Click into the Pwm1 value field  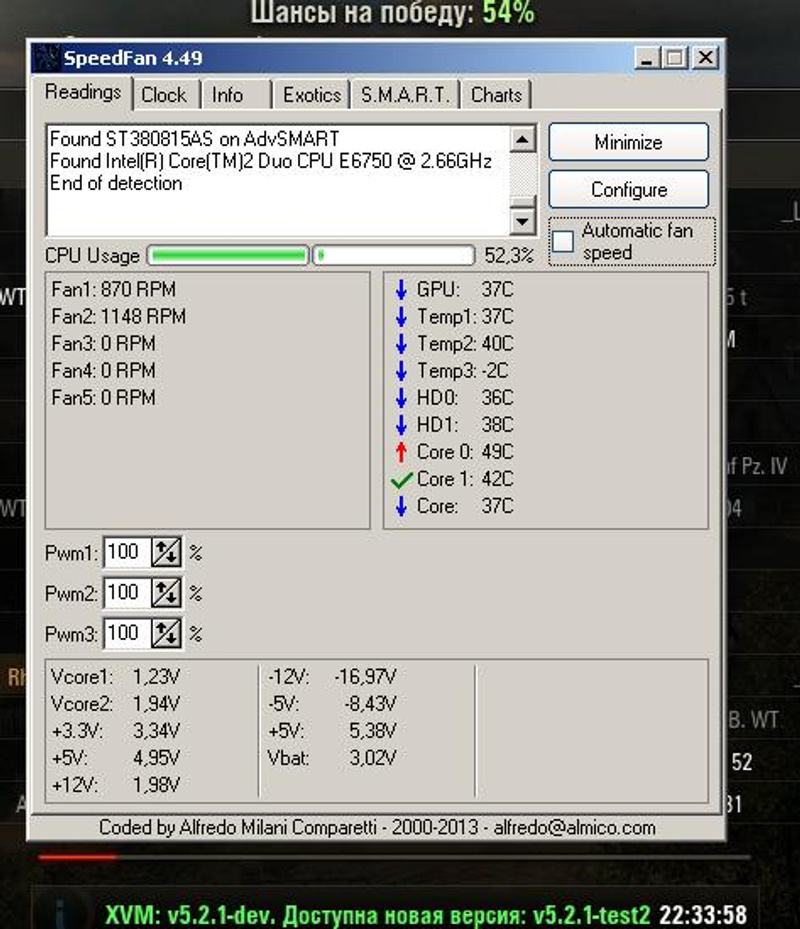coord(125,552)
